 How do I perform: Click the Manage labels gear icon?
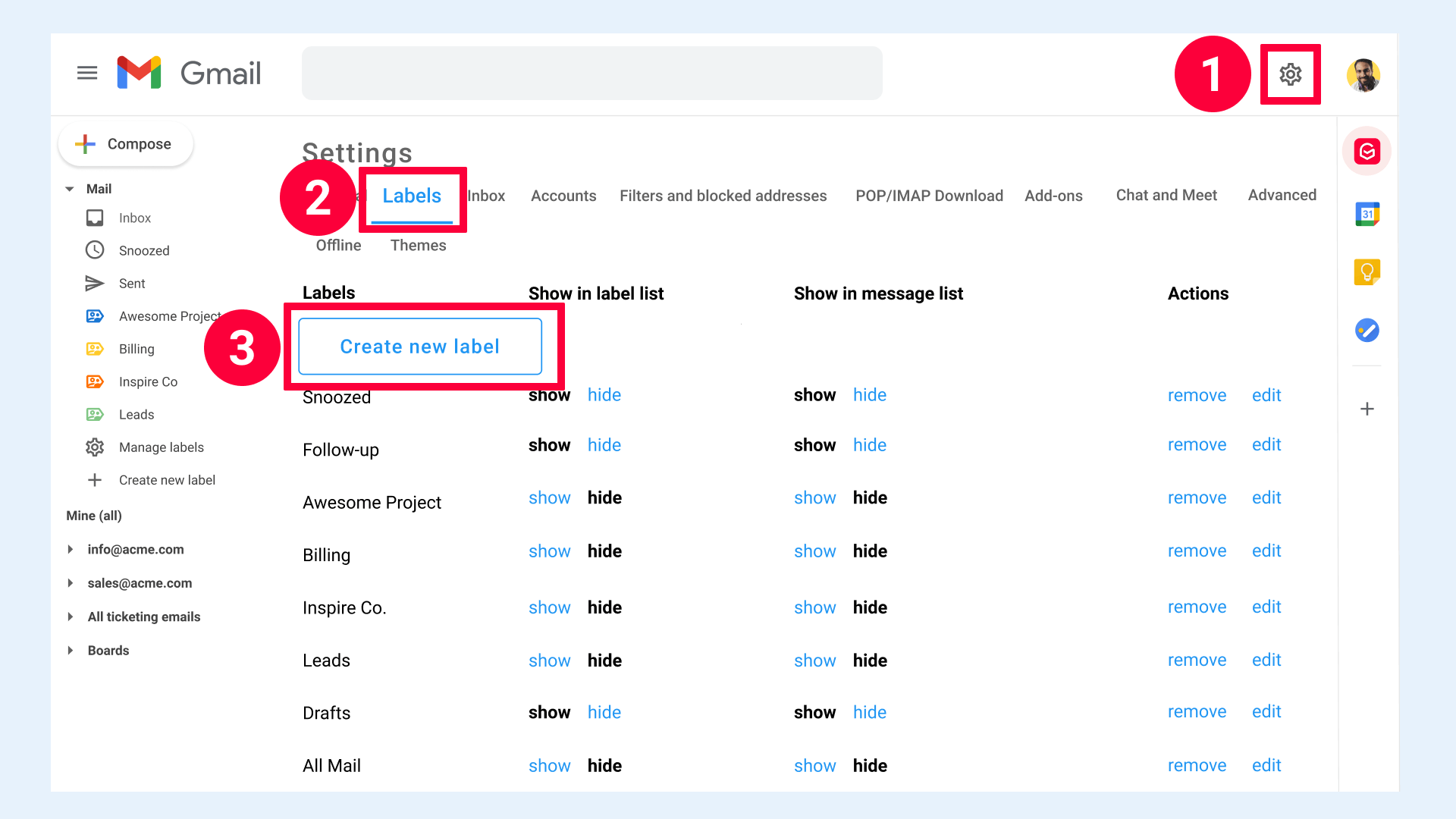pyautogui.click(x=95, y=447)
